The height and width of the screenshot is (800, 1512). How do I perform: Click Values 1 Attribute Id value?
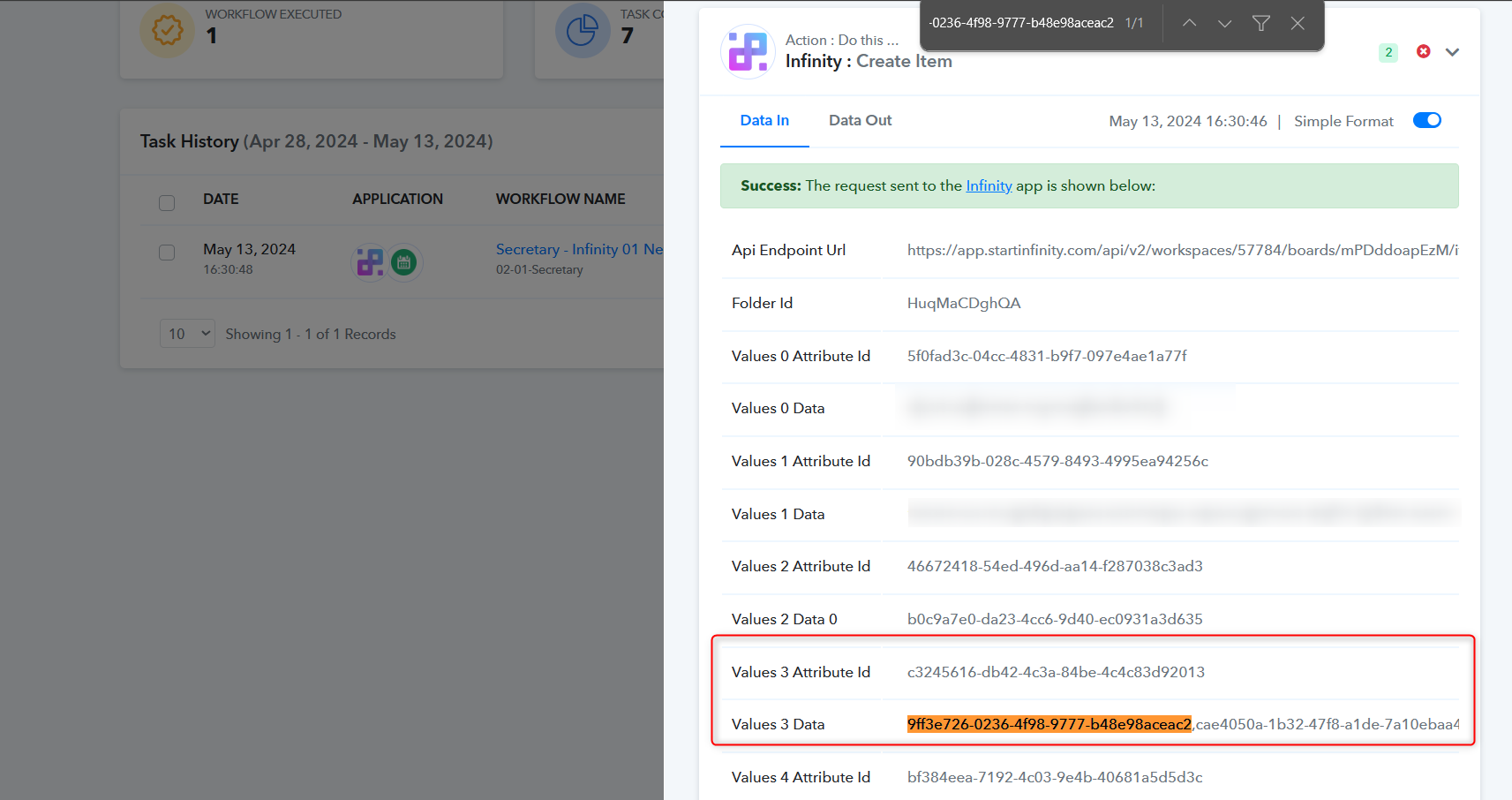[1057, 462]
